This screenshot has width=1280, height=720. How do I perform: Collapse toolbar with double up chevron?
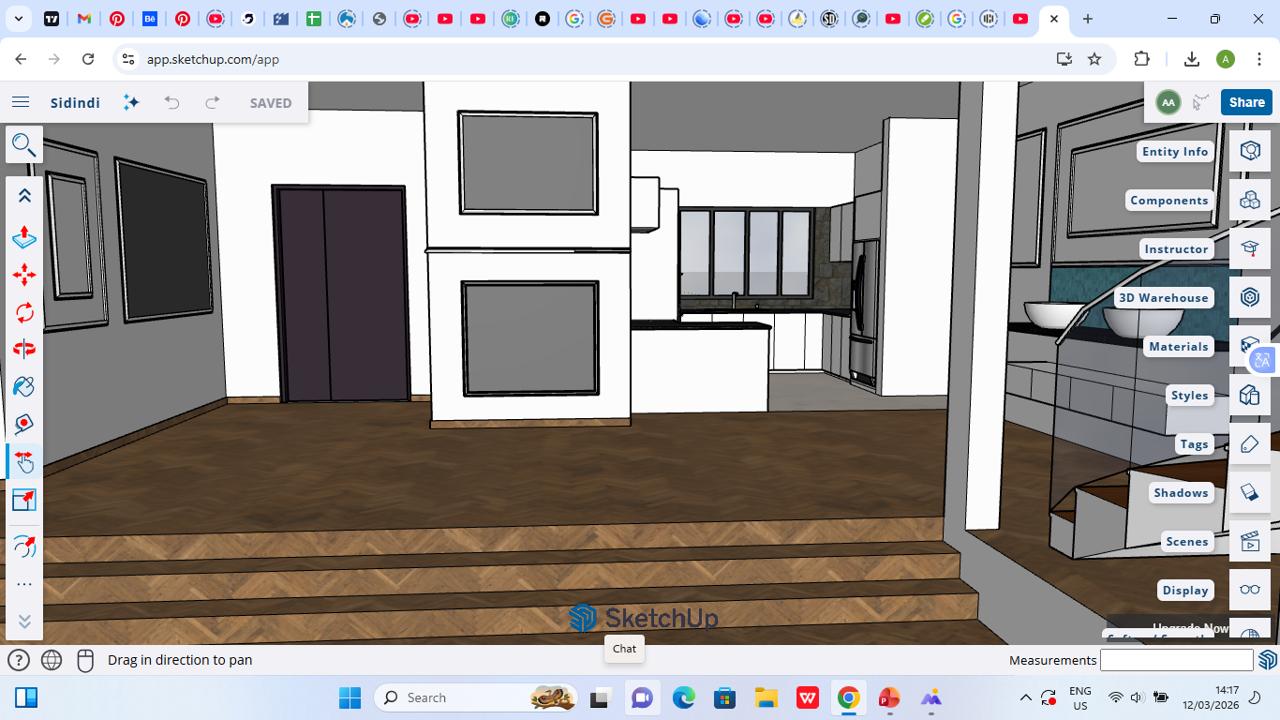[x=24, y=196]
